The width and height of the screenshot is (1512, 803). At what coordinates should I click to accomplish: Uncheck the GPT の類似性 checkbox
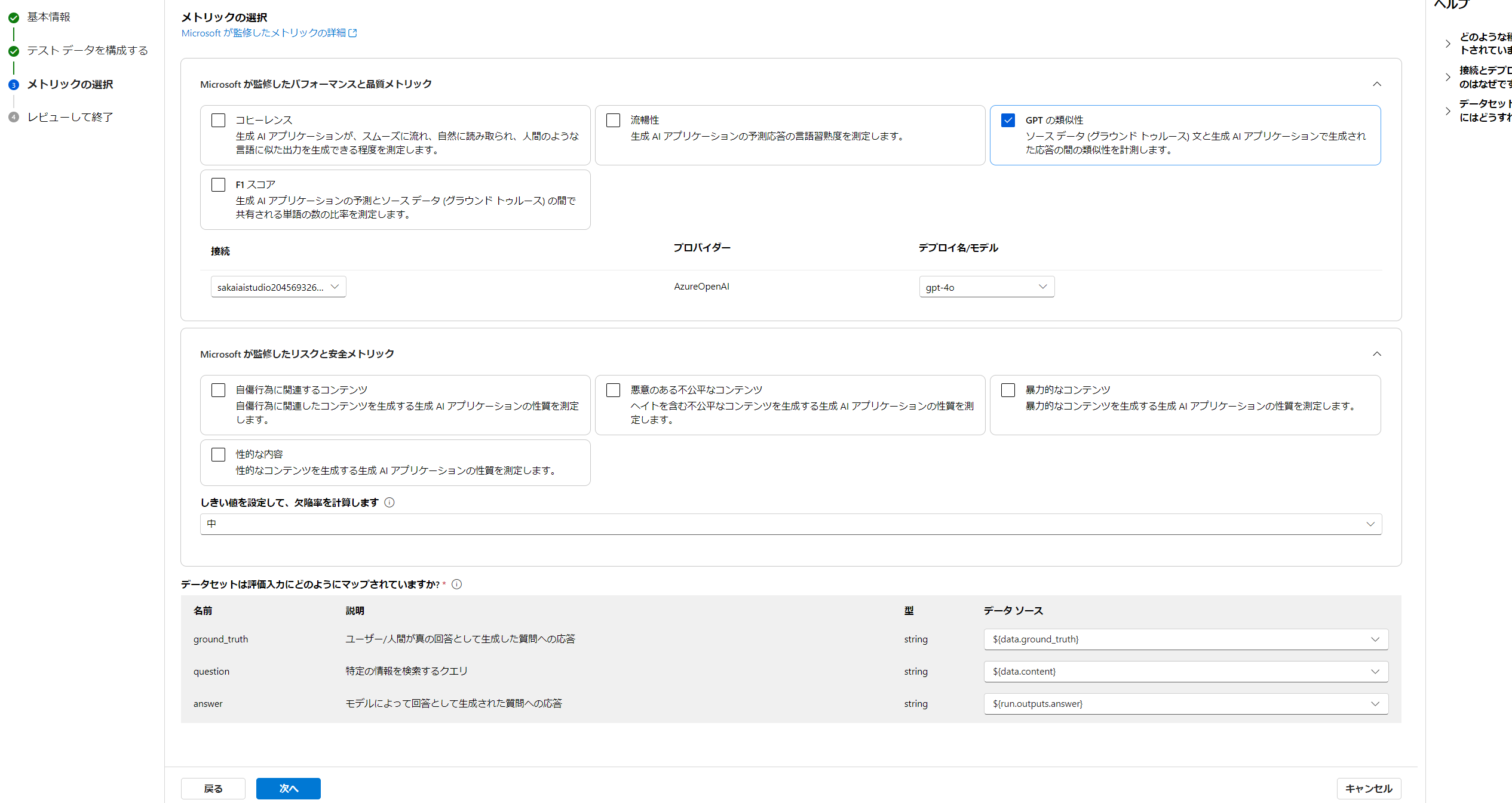(x=1008, y=121)
